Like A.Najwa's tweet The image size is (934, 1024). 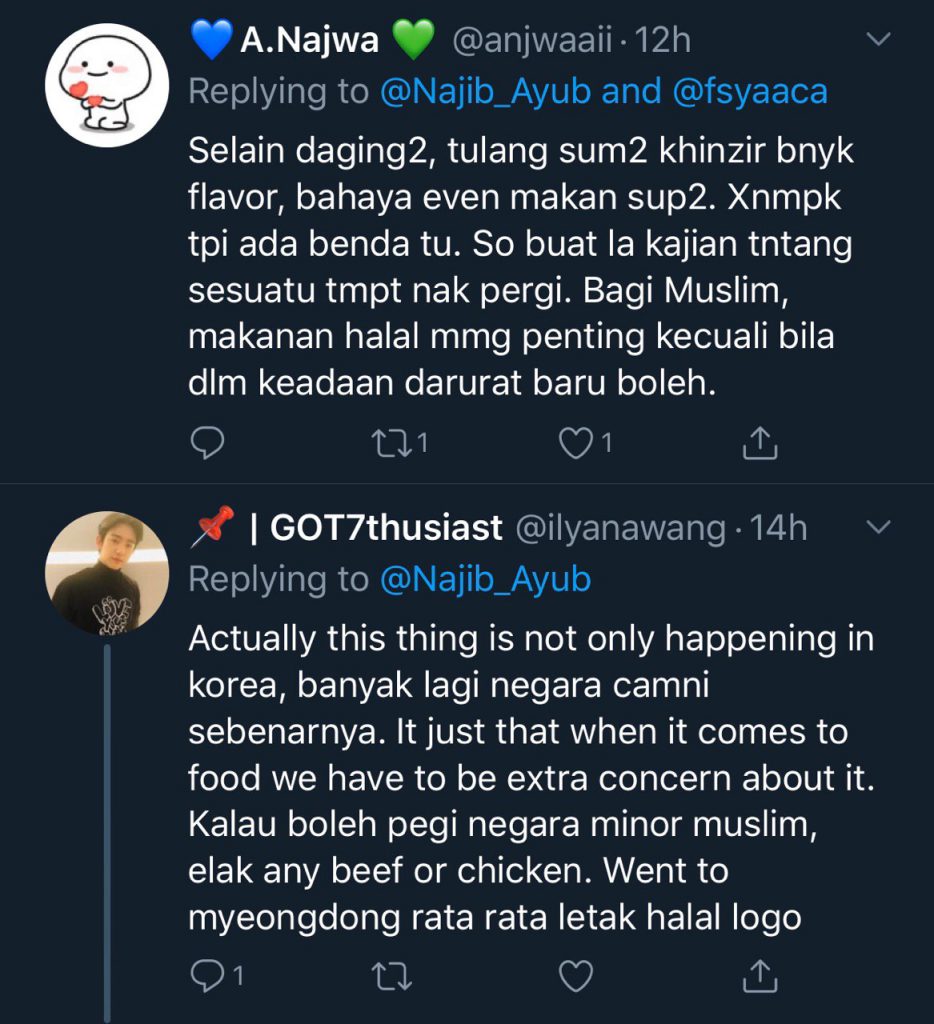click(577, 443)
